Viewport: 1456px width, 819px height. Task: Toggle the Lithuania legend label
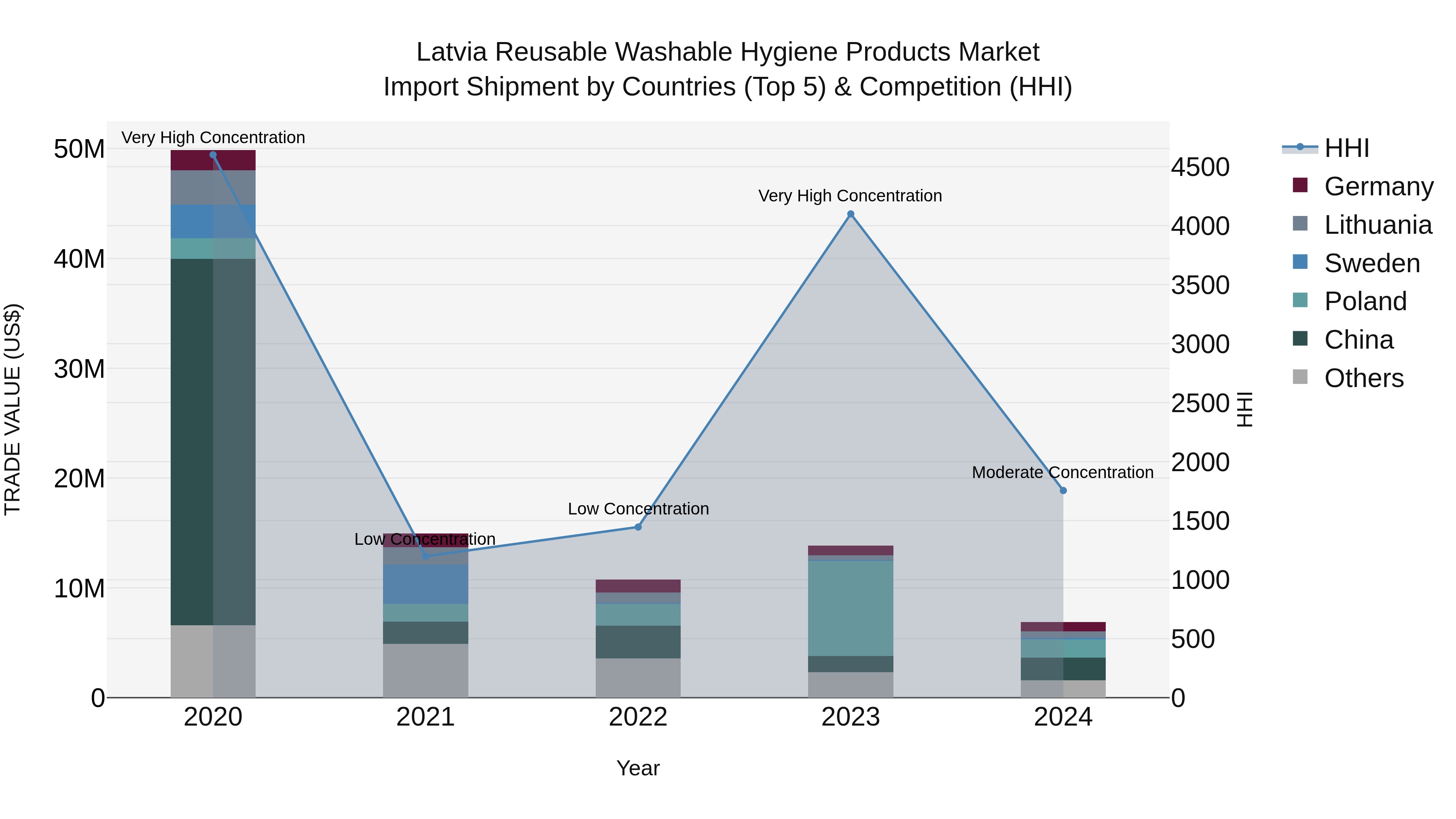(x=1378, y=225)
